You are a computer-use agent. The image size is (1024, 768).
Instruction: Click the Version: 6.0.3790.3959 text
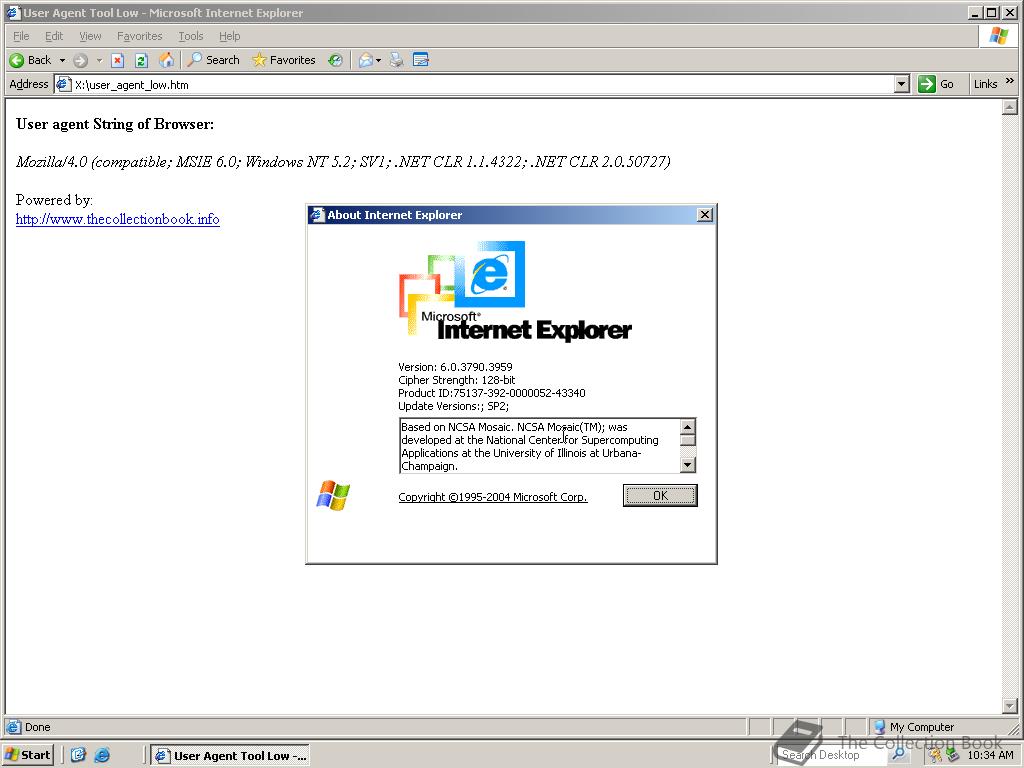coord(455,367)
